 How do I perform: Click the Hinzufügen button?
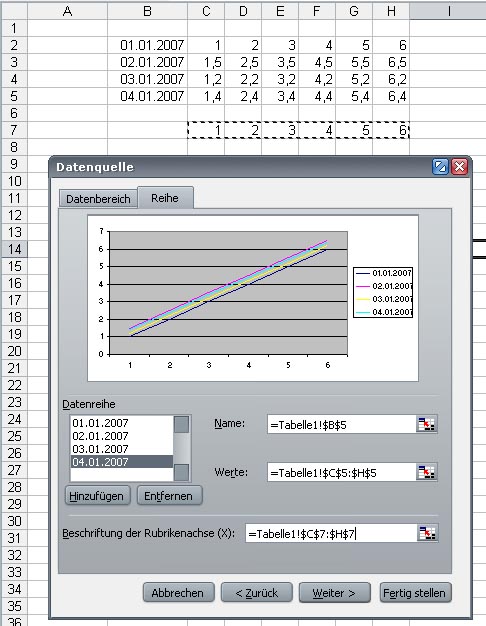pyautogui.click(x=97, y=496)
